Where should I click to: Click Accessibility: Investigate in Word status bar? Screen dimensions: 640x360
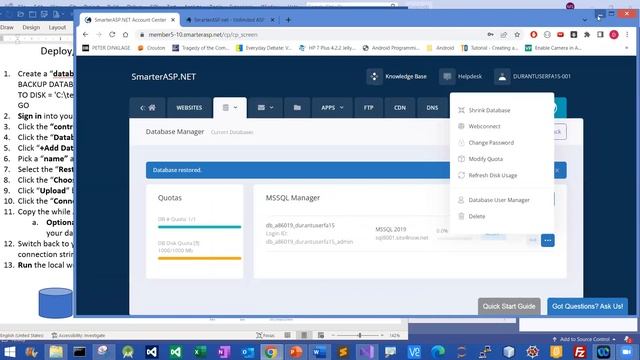(78, 335)
